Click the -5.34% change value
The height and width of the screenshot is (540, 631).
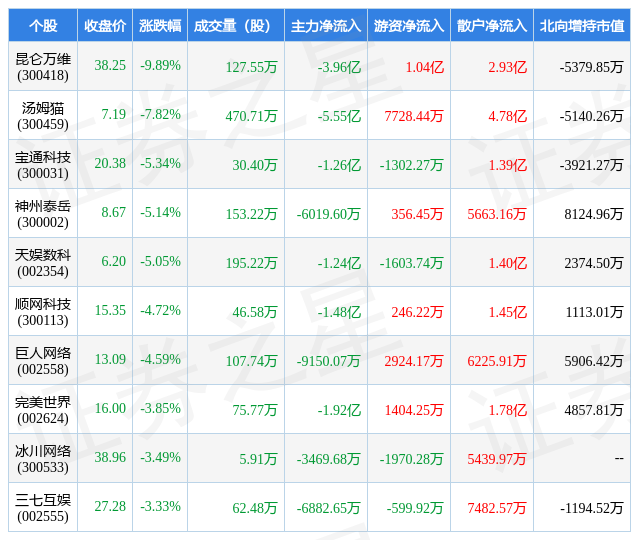pos(161,163)
